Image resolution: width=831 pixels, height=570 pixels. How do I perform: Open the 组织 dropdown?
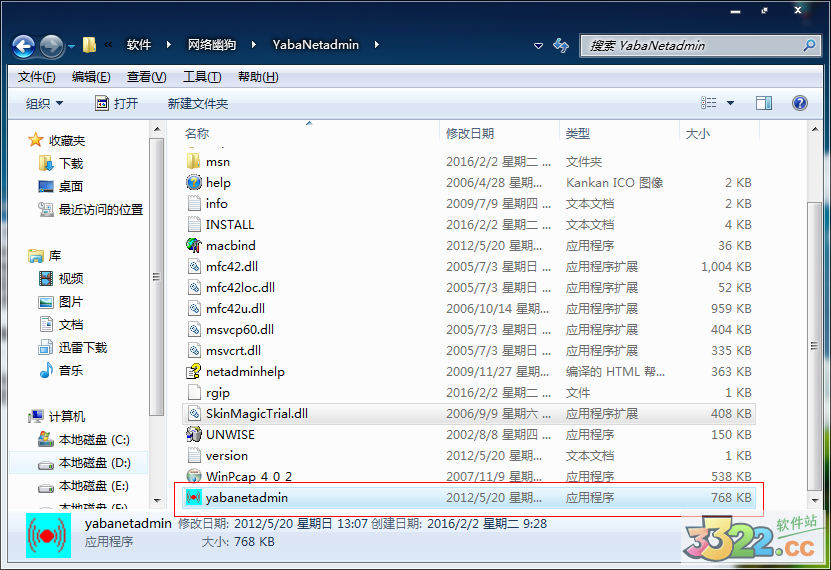45,103
